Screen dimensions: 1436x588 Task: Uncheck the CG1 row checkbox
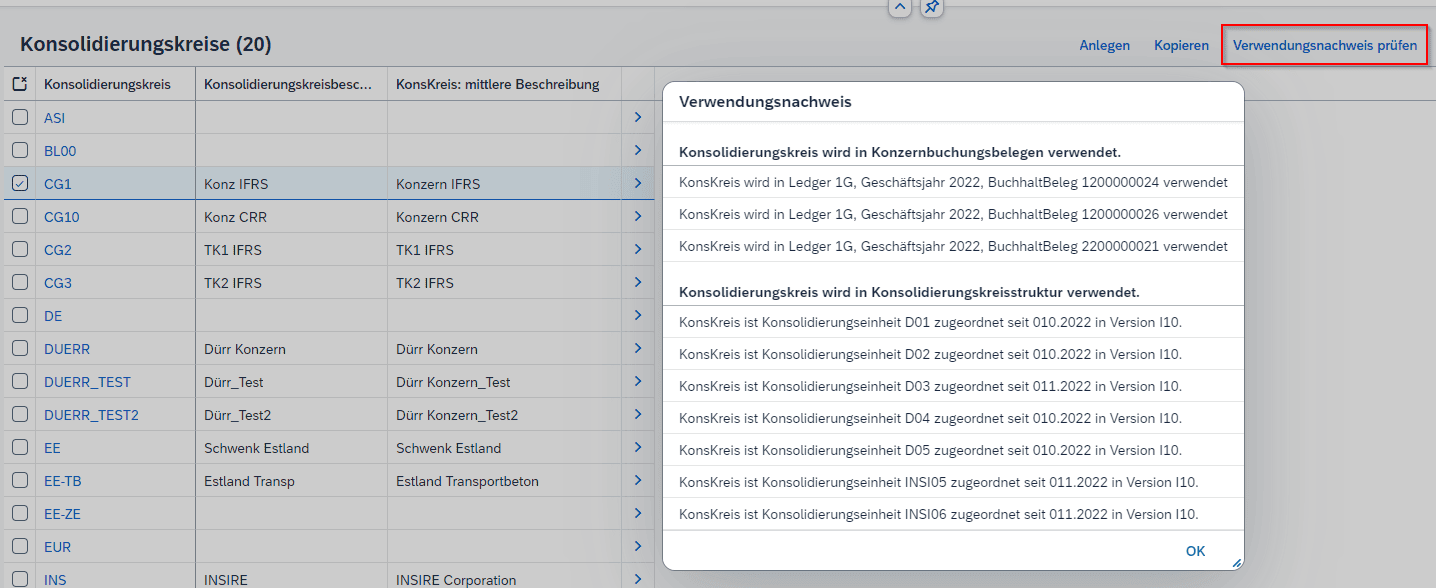20,184
